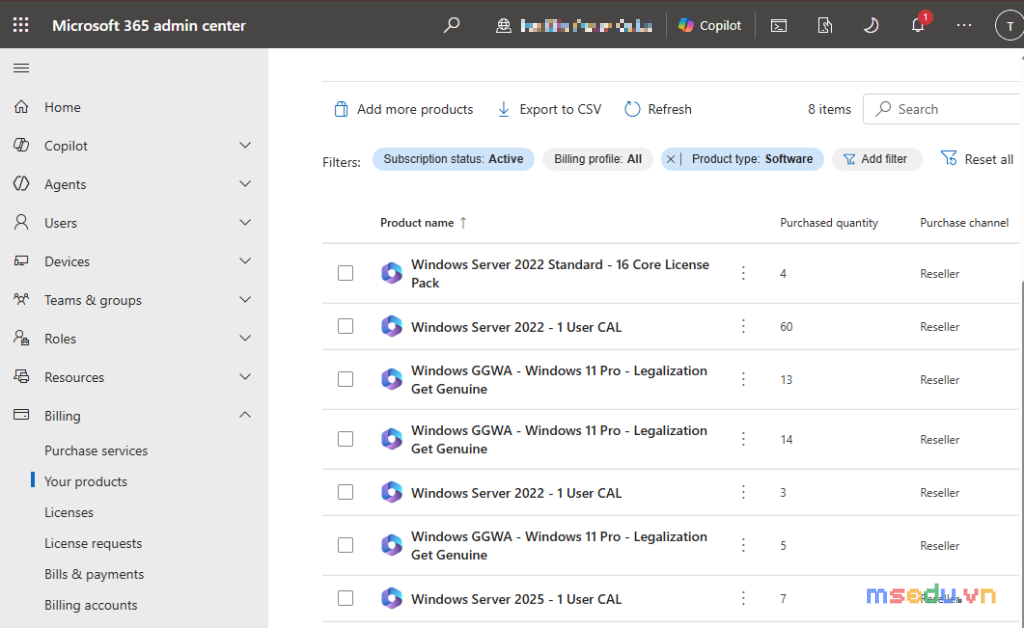Check the Windows Server 2022 CAL row, quantity 60
The width and height of the screenshot is (1024, 628).
point(345,326)
